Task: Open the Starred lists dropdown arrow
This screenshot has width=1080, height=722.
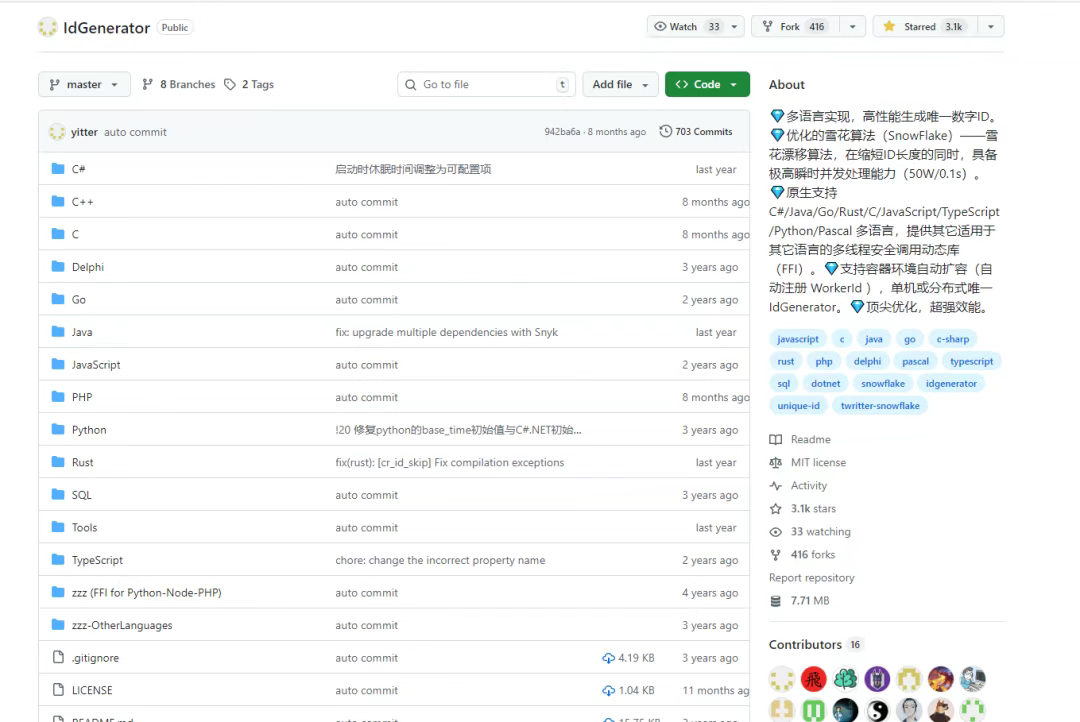Action: click(x=990, y=26)
